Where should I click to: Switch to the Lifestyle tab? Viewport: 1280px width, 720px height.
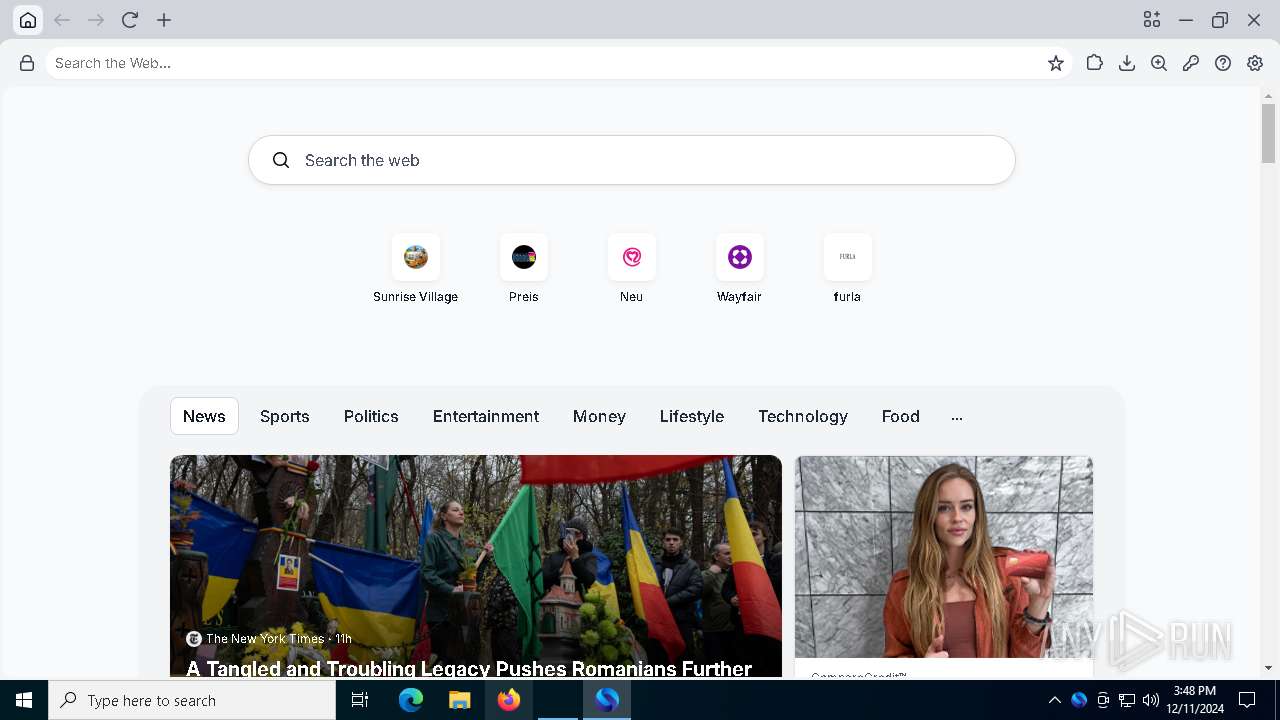692,416
